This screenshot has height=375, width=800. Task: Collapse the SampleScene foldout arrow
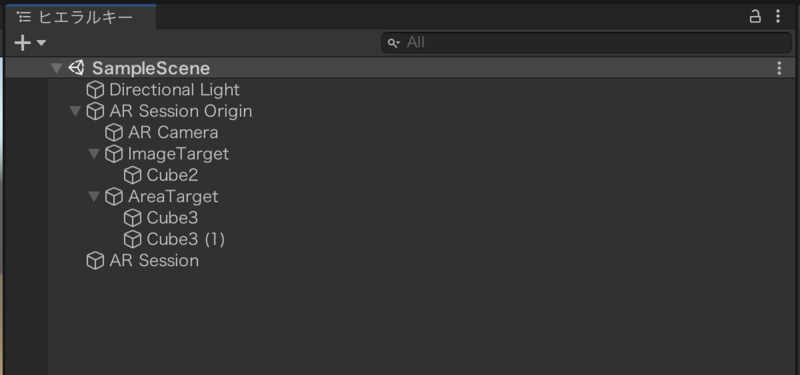(57, 68)
